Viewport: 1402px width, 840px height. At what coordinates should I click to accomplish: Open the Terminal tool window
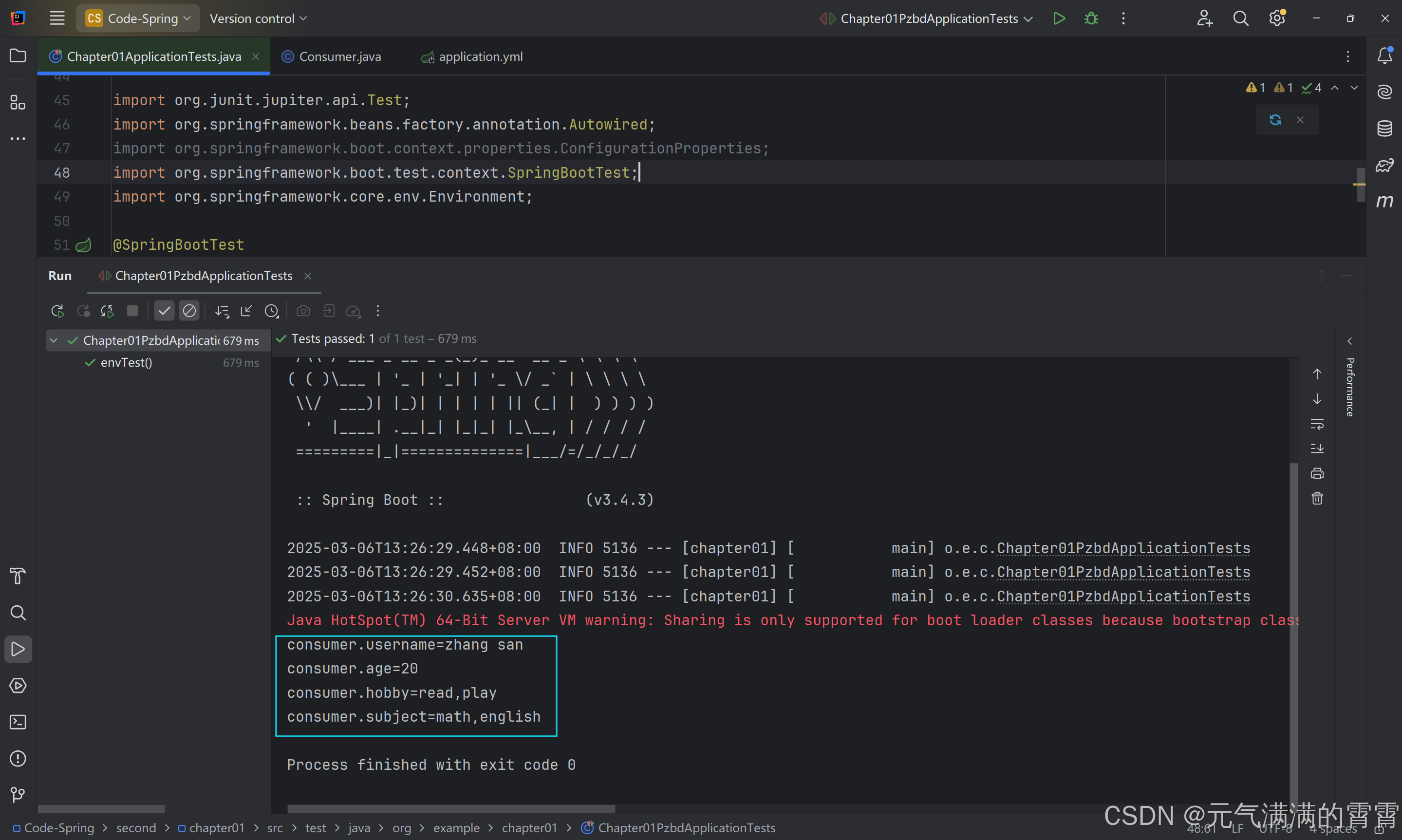coord(18,722)
